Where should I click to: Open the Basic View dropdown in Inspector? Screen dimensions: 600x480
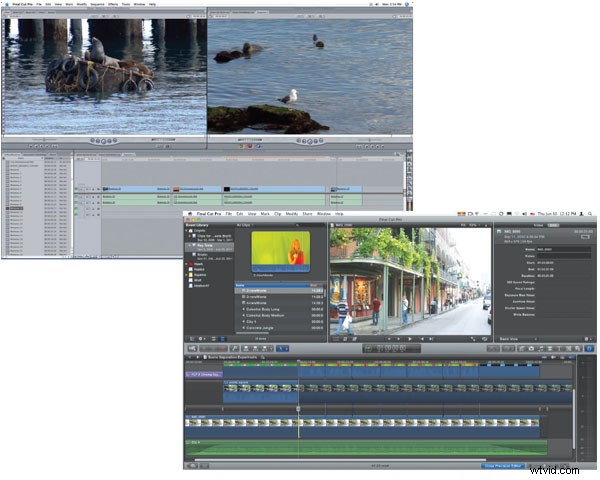click(518, 339)
